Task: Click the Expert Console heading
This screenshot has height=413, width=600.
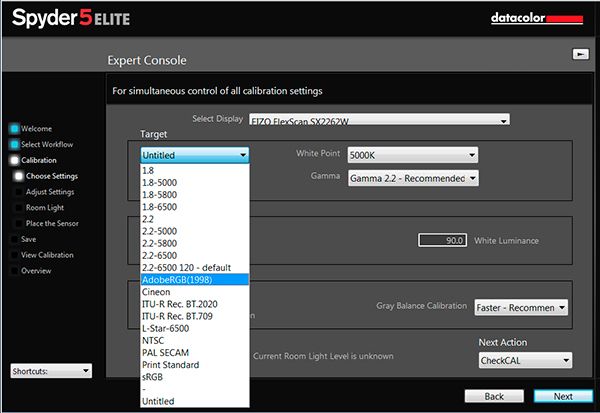Action: (147, 60)
